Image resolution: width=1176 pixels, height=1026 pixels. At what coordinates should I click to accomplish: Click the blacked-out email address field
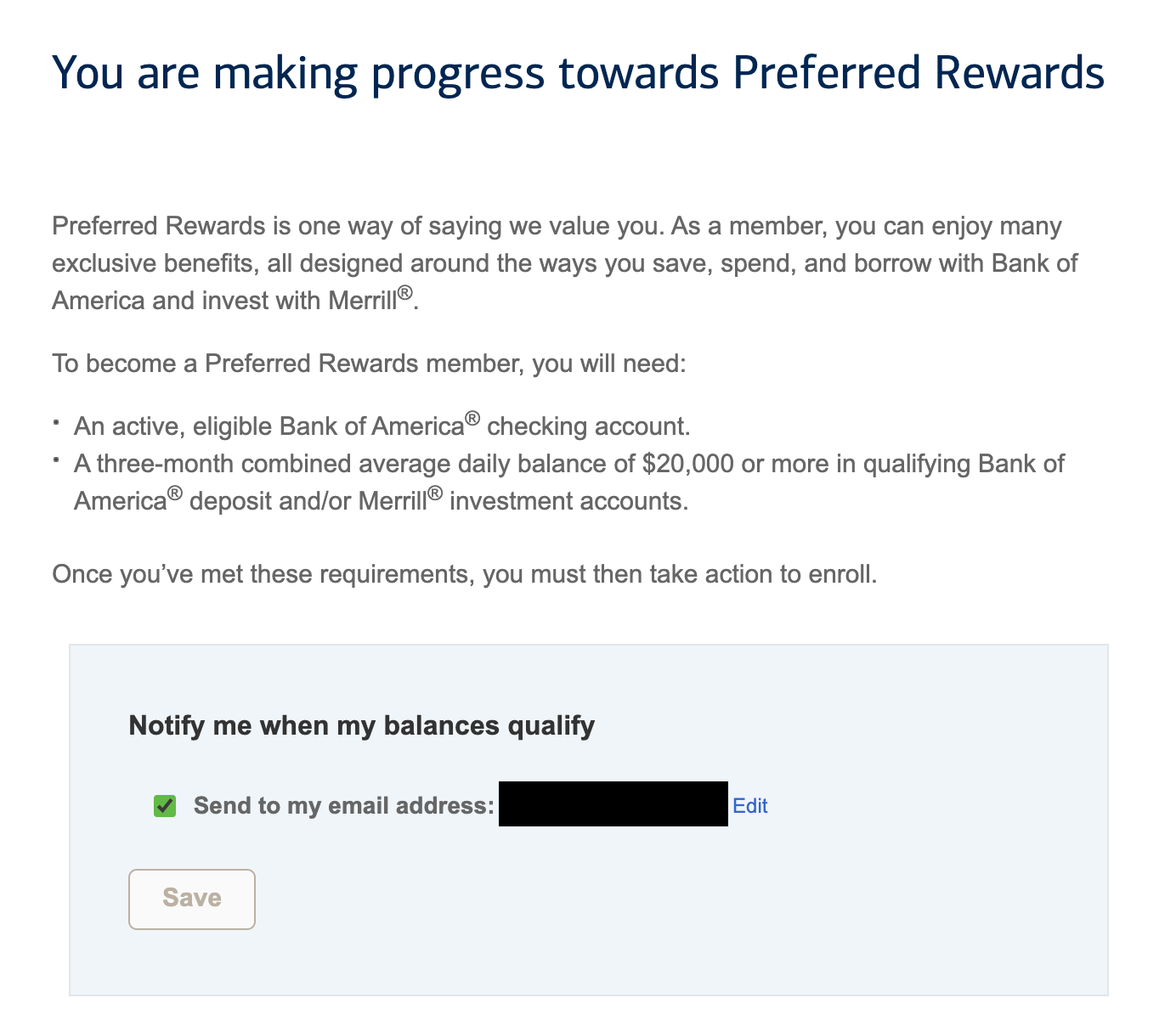(613, 804)
